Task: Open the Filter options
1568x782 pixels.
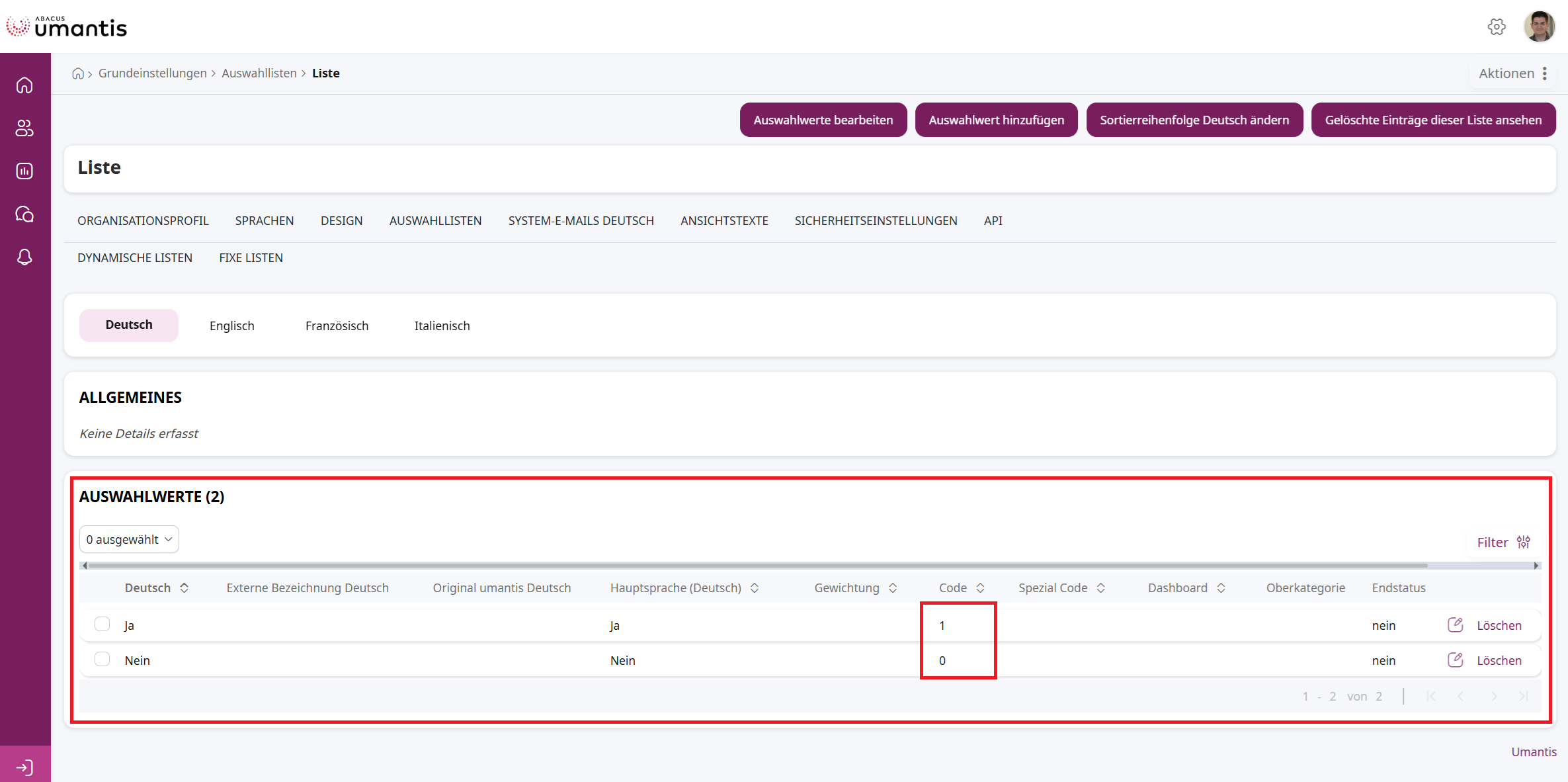Action: coord(1503,543)
